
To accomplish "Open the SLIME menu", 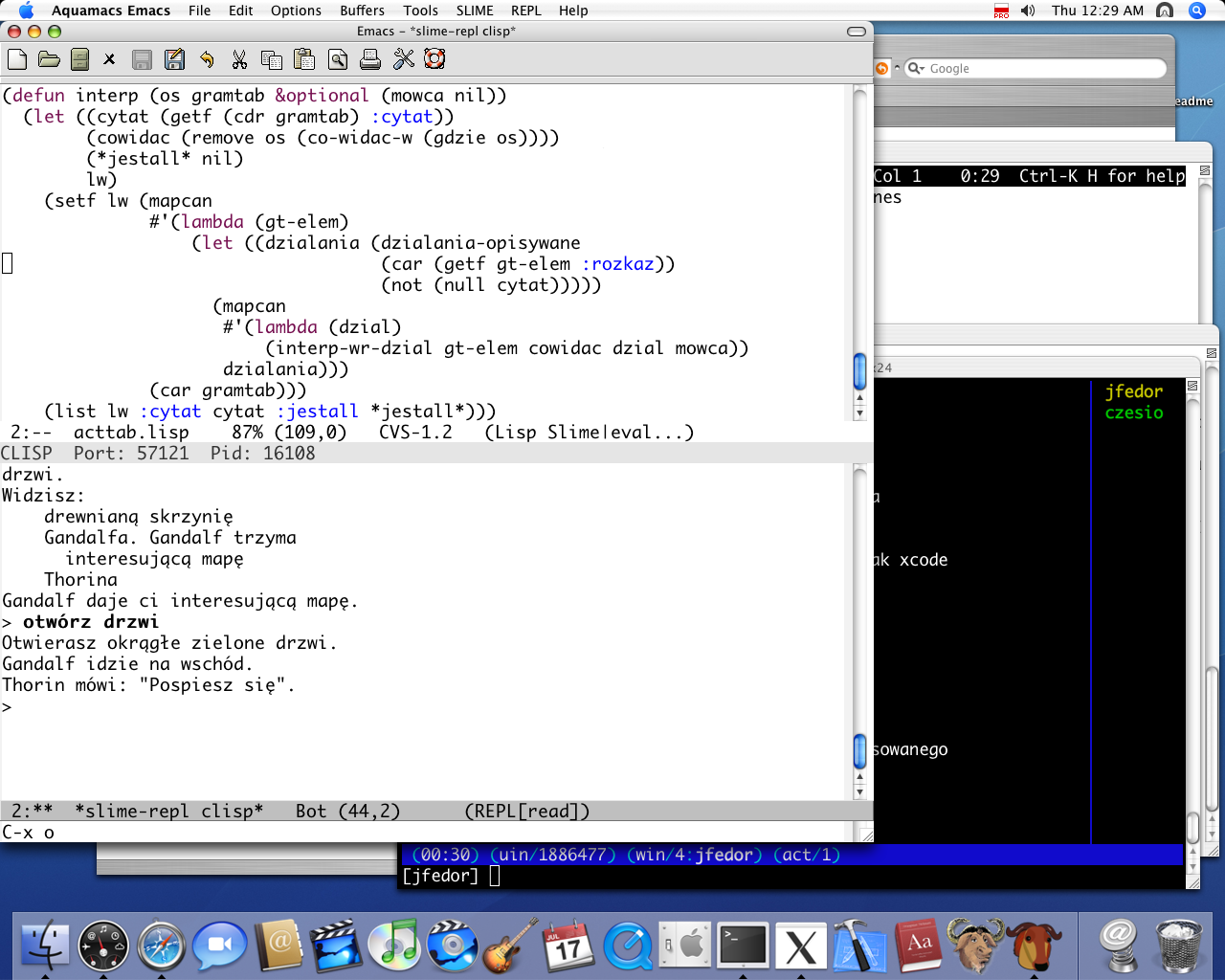I will tap(475, 11).
